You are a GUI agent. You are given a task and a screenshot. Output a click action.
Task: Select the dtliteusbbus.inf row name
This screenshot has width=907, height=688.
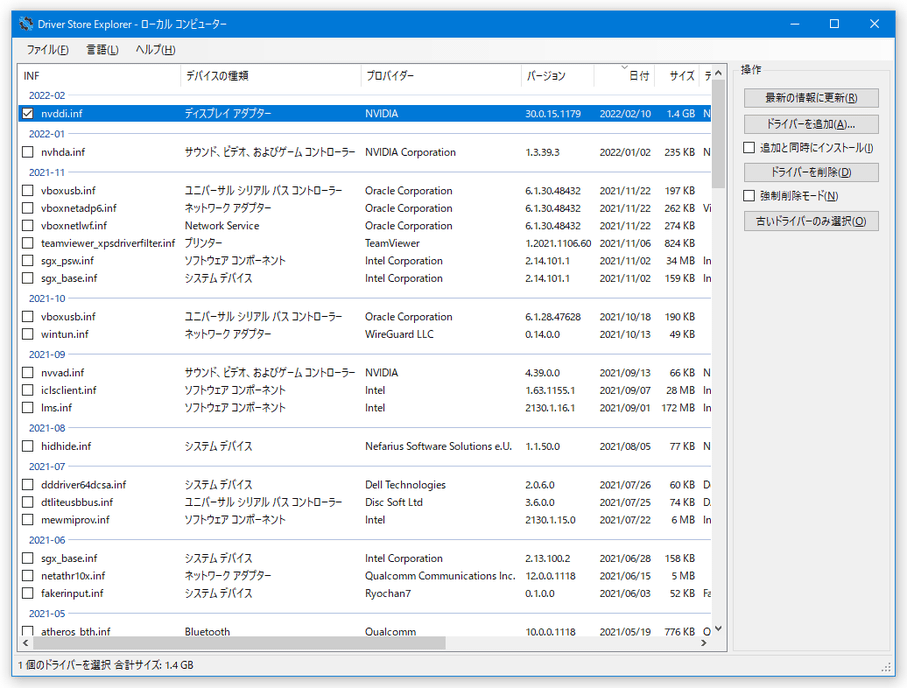point(77,502)
